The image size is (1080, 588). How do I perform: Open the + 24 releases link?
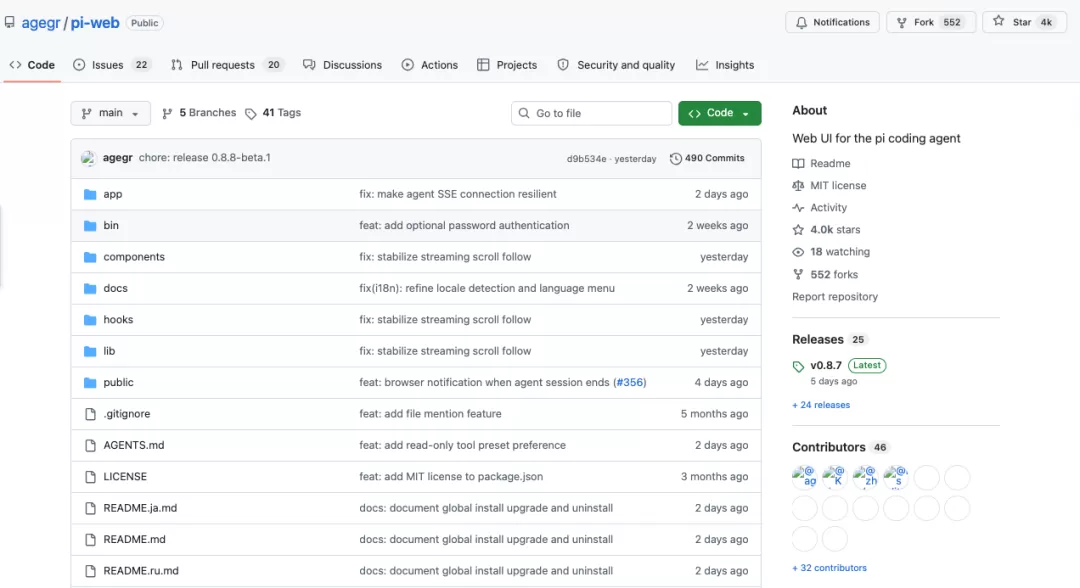(x=821, y=405)
